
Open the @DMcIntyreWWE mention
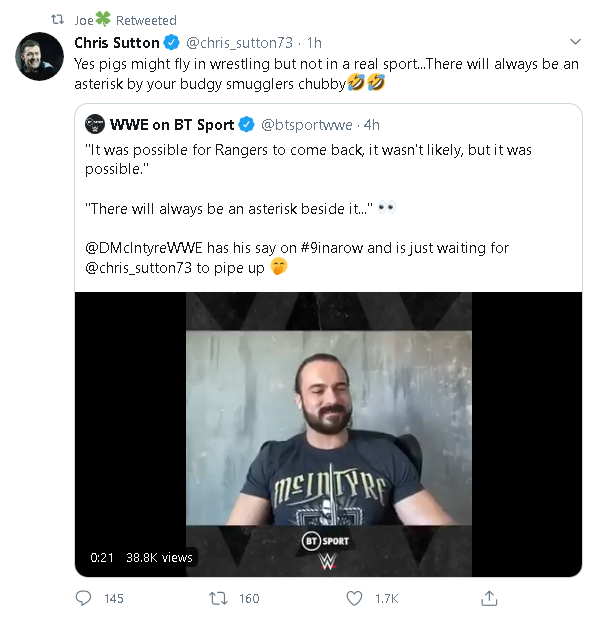[x=144, y=248]
